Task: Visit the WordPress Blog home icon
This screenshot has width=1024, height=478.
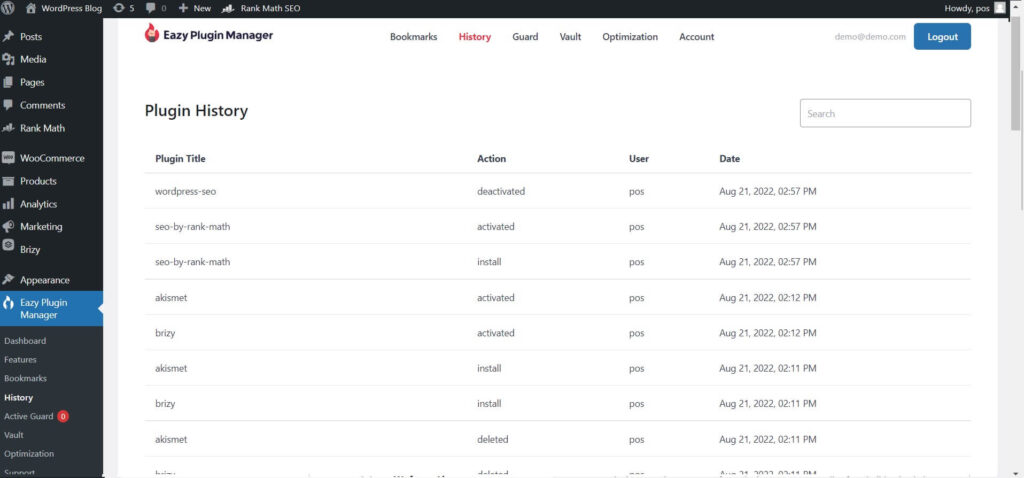Action: (31, 8)
